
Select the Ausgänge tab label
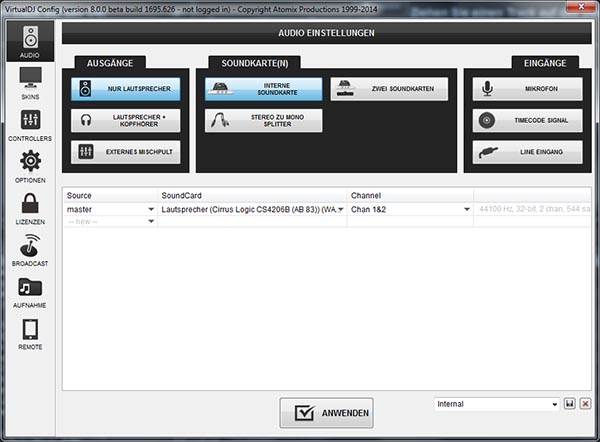point(110,63)
